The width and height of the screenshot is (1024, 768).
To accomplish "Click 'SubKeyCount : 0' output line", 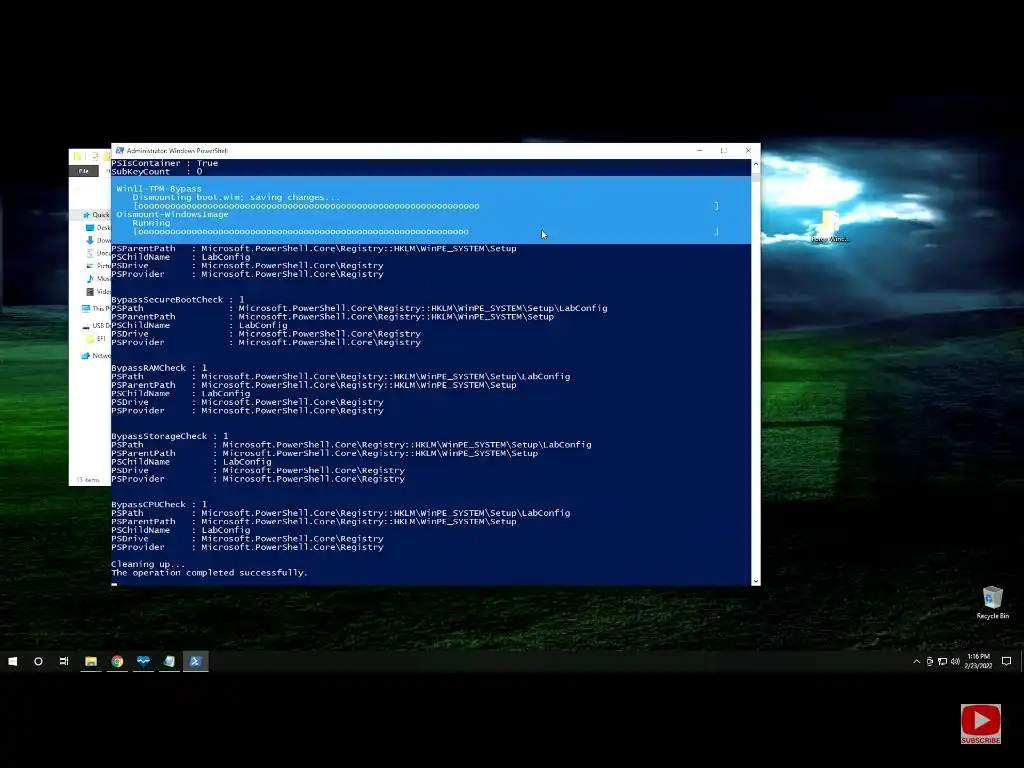I will click(157, 172).
